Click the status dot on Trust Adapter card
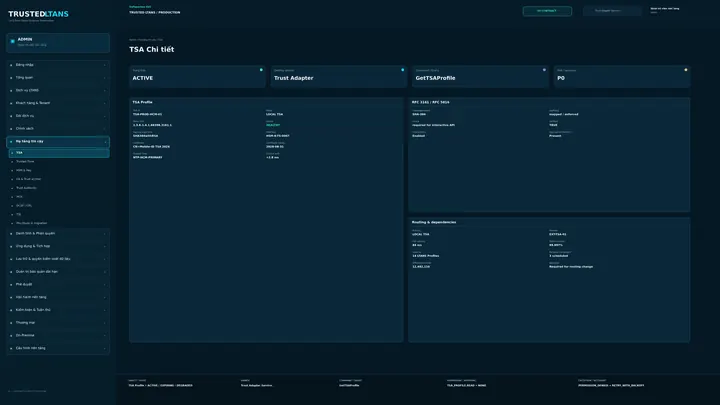 403,70
